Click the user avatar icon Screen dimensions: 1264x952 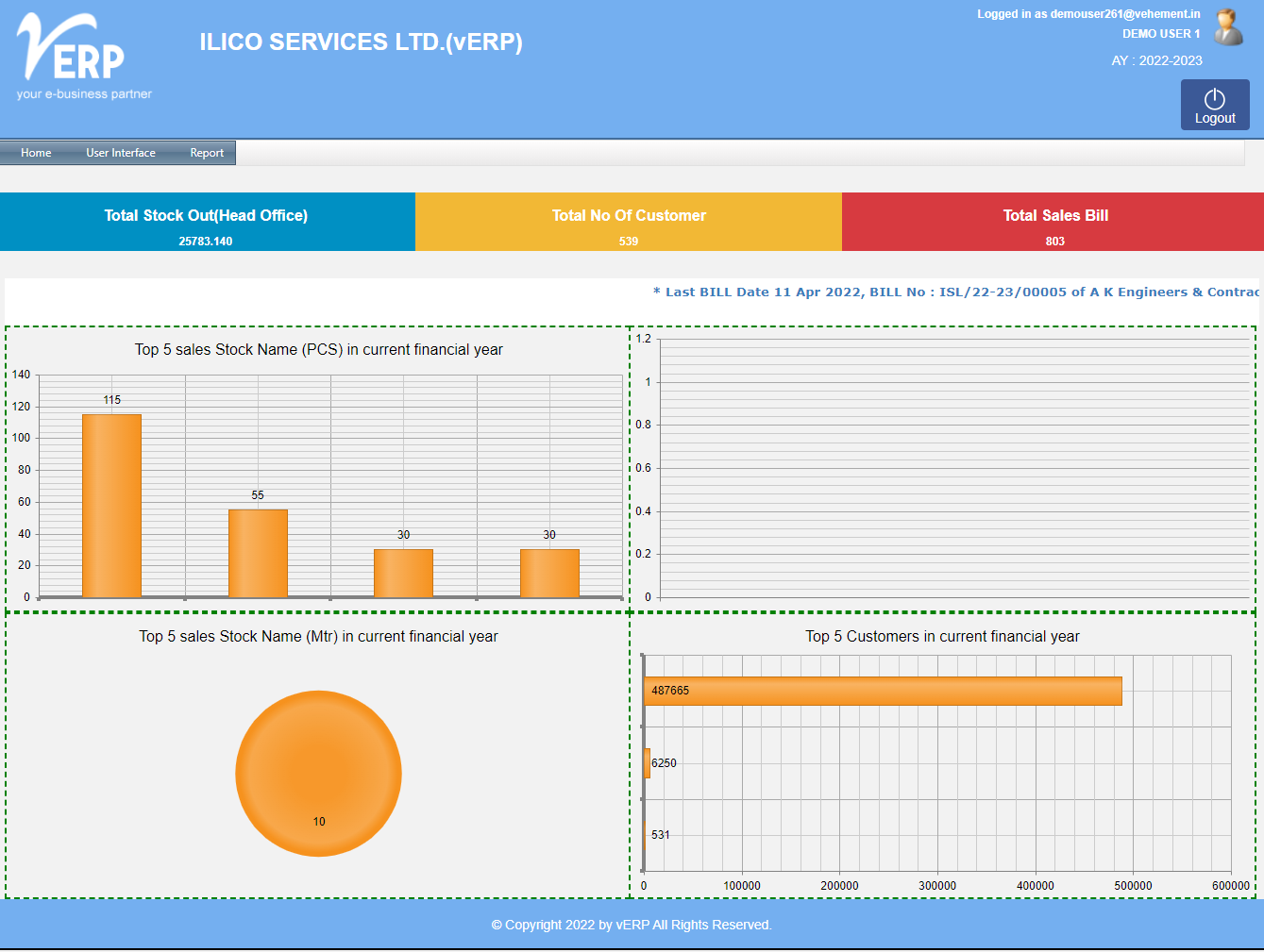point(1228,27)
